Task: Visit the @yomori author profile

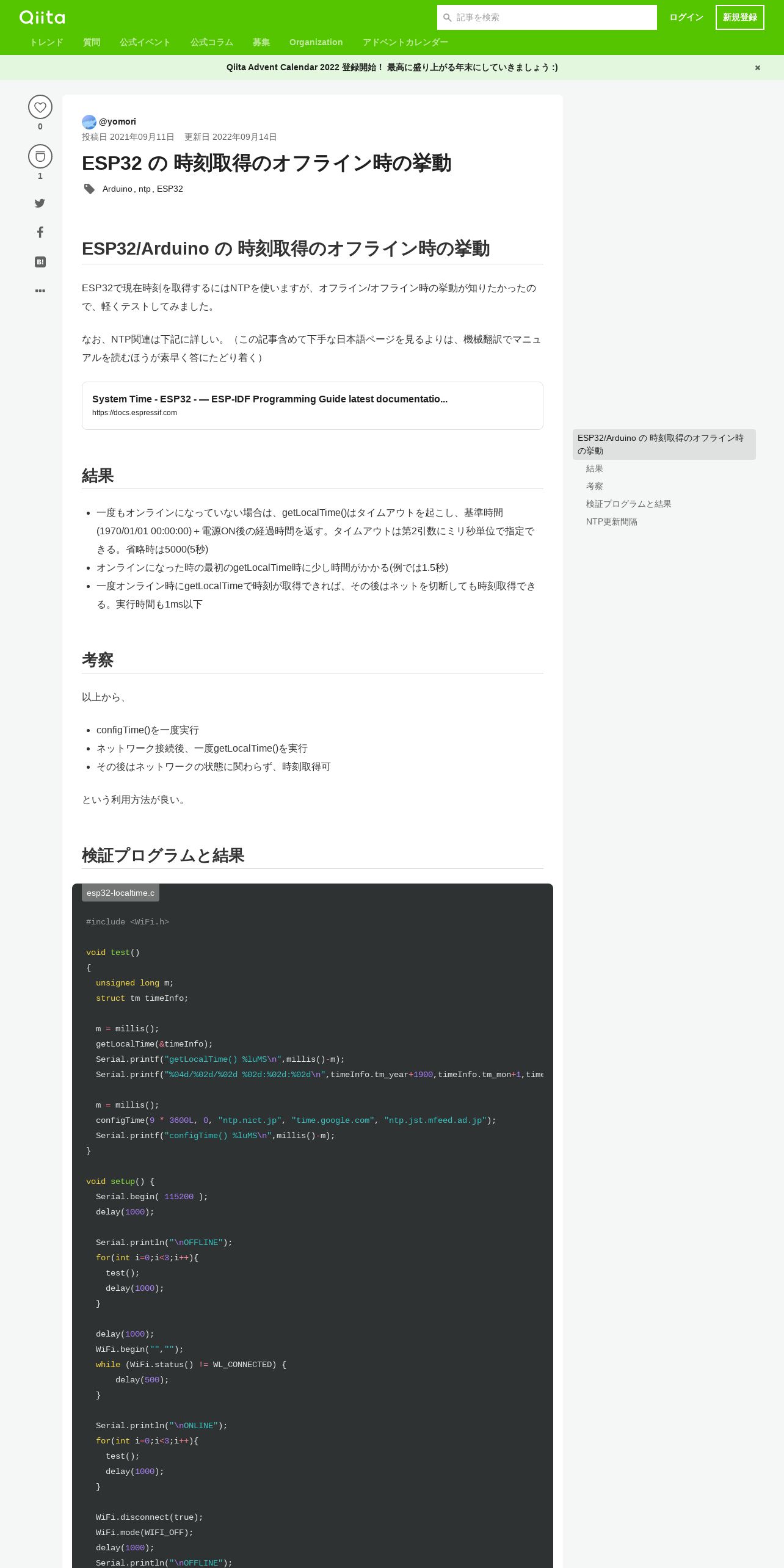Action: coord(117,122)
